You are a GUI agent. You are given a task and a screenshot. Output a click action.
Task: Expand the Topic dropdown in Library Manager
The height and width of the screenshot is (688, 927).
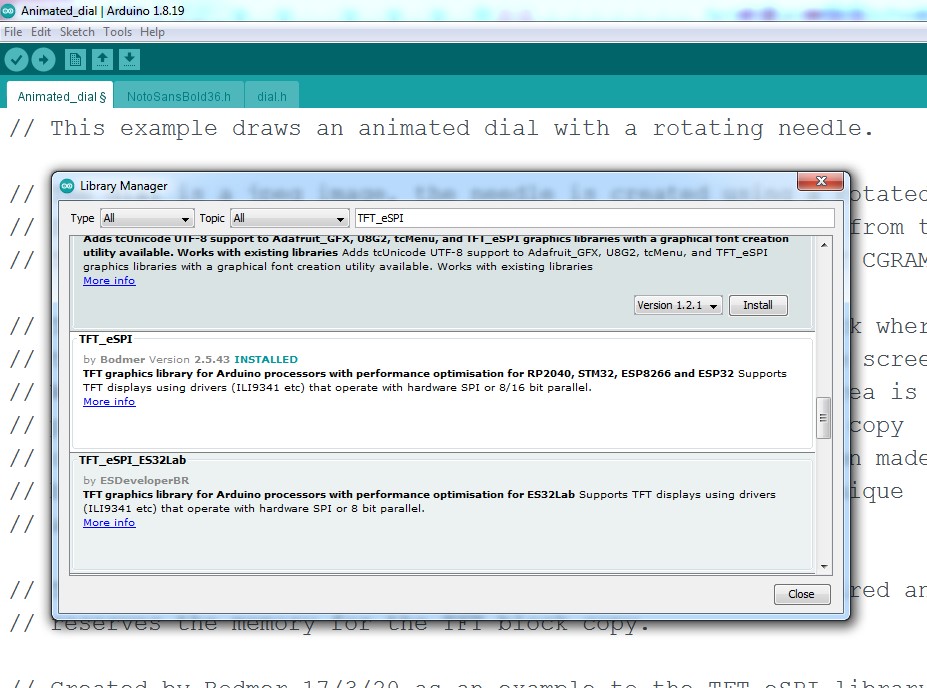coord(289,218)
